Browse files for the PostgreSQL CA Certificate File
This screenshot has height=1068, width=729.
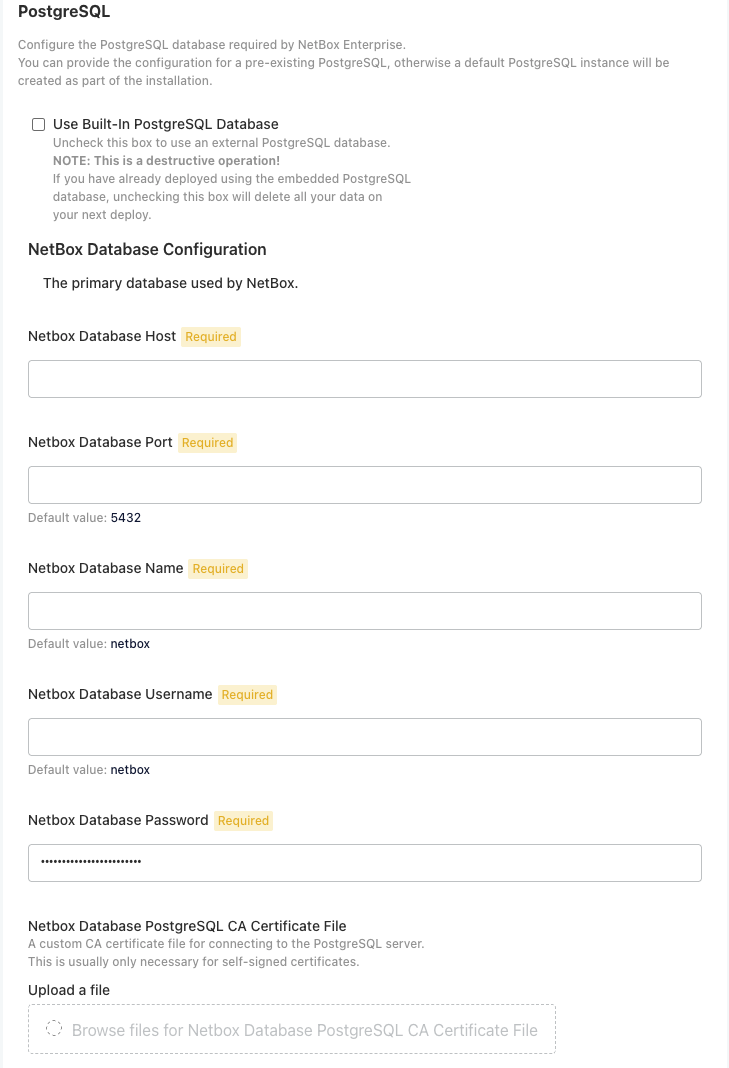(291, 1028)
